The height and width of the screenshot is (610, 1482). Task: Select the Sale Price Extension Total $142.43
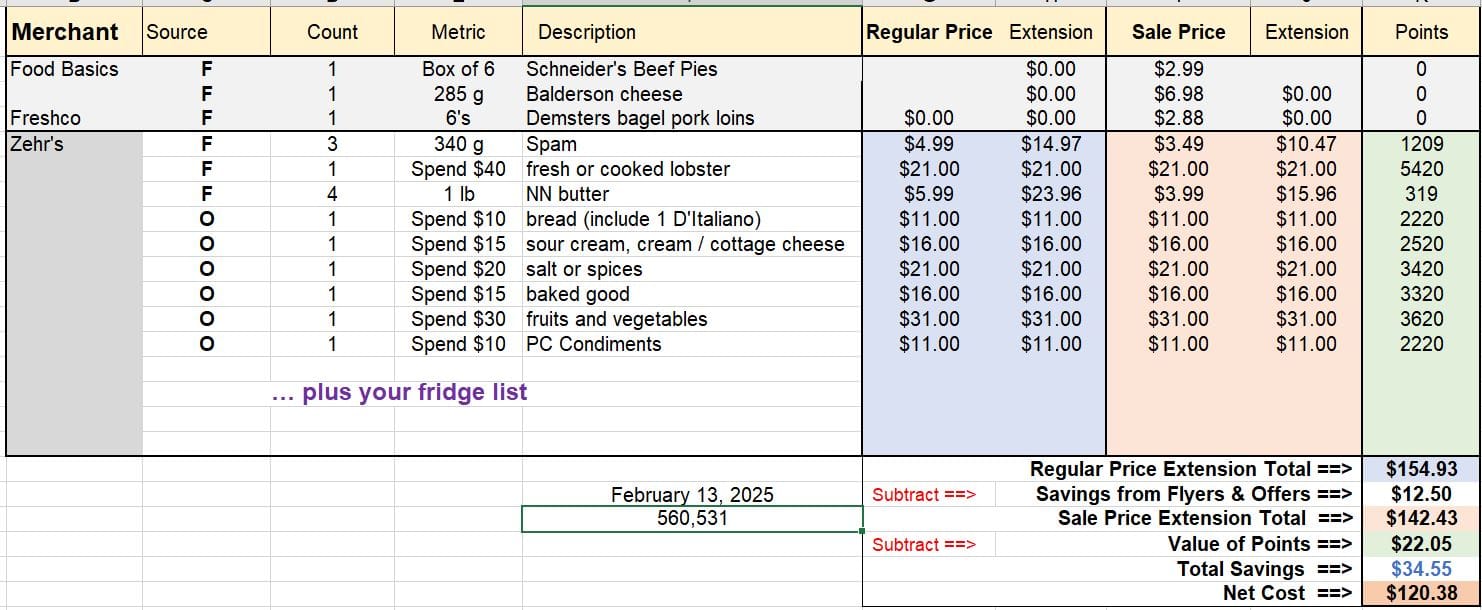(1421, 519)
